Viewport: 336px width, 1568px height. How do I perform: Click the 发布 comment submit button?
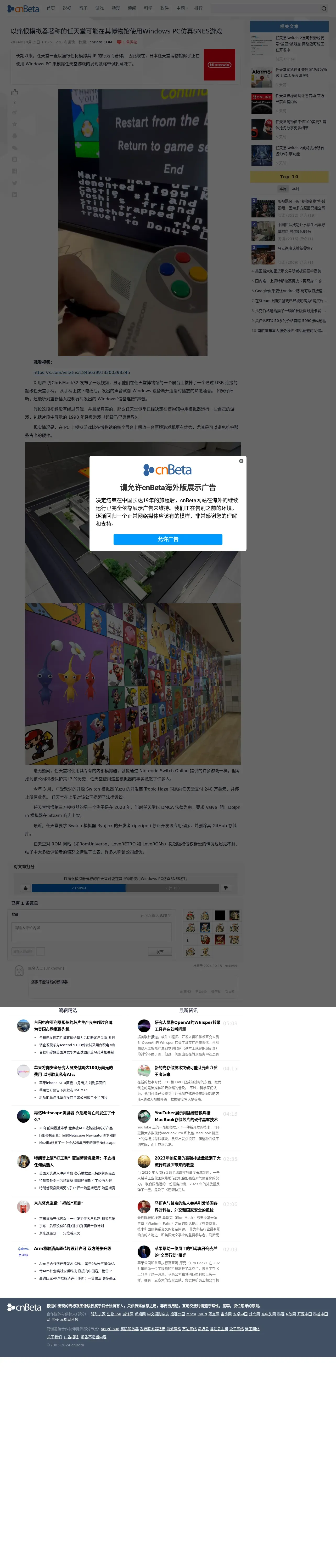tap(160, 952)
